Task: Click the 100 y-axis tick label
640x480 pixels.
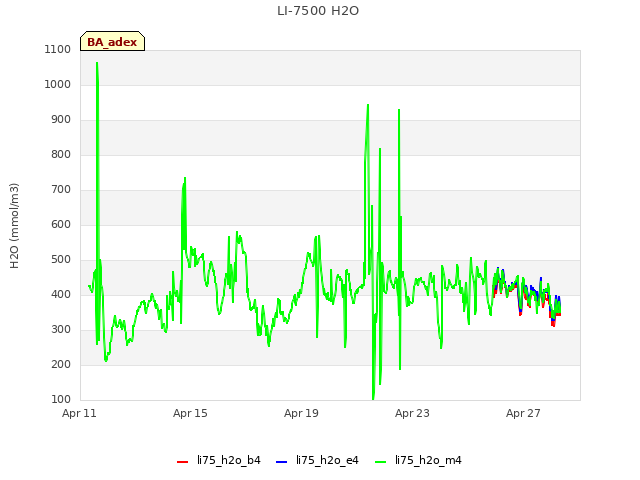Action: pyautogui.click(x=61, y=399)
